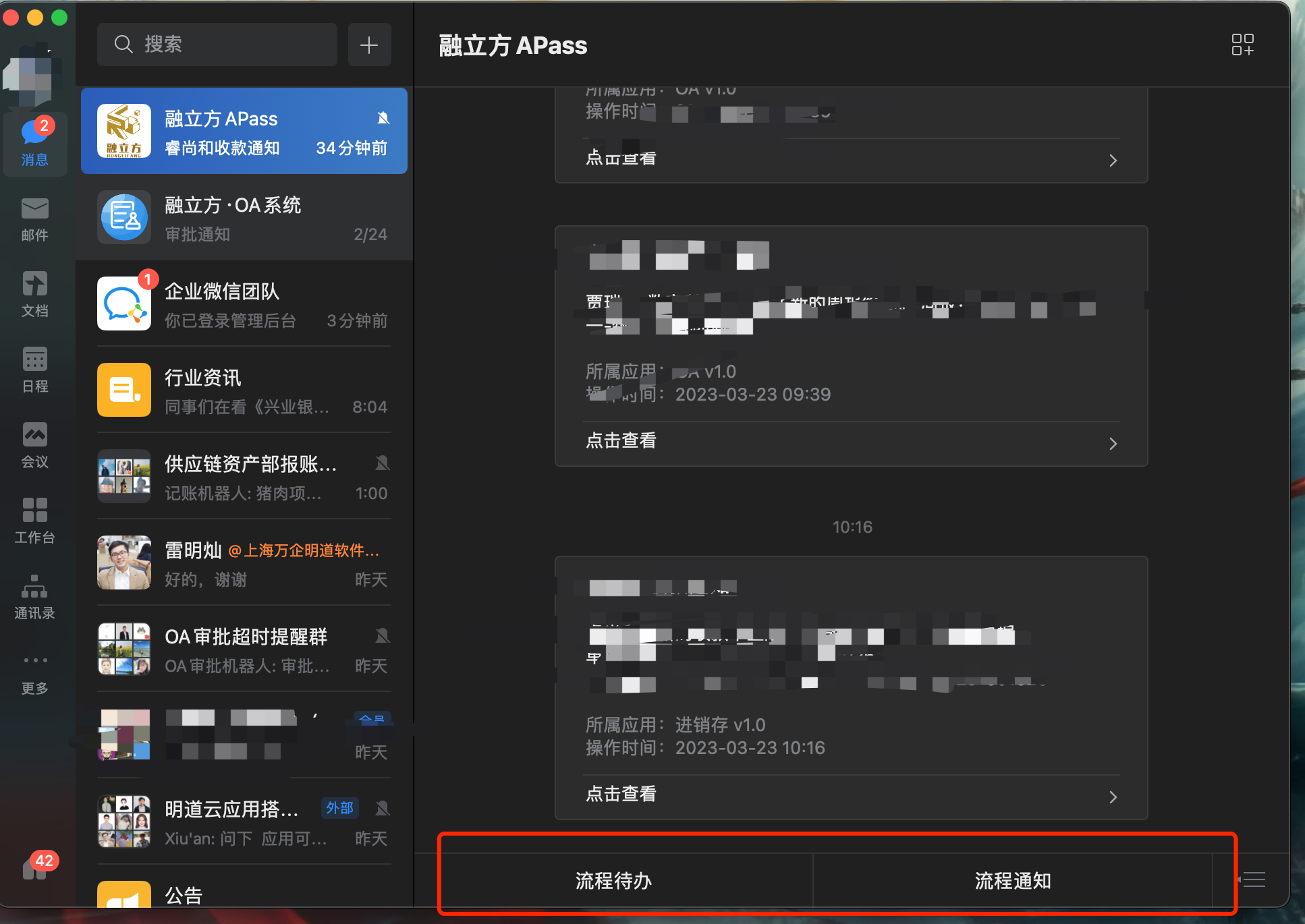Screen dimensions: 1305x924
Task: Open the 企业微信团队 conversation
Action: pyautogui.click(x=244, y=304)
